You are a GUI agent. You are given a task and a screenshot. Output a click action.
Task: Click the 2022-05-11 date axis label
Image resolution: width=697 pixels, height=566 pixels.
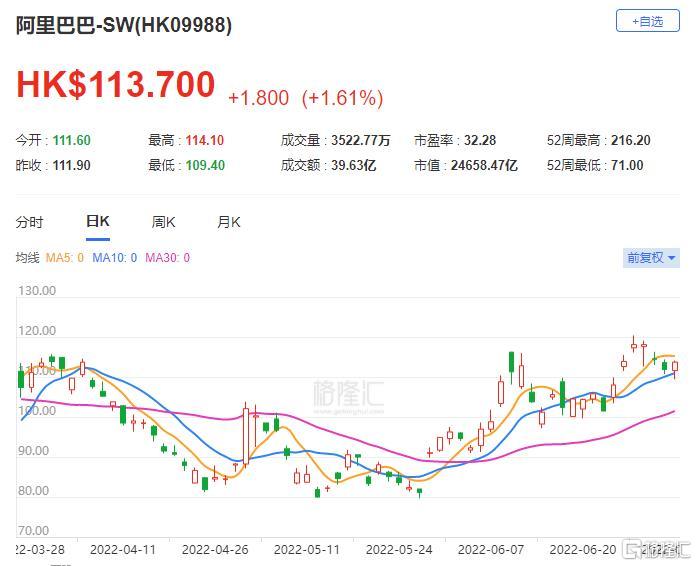(307, 550)
